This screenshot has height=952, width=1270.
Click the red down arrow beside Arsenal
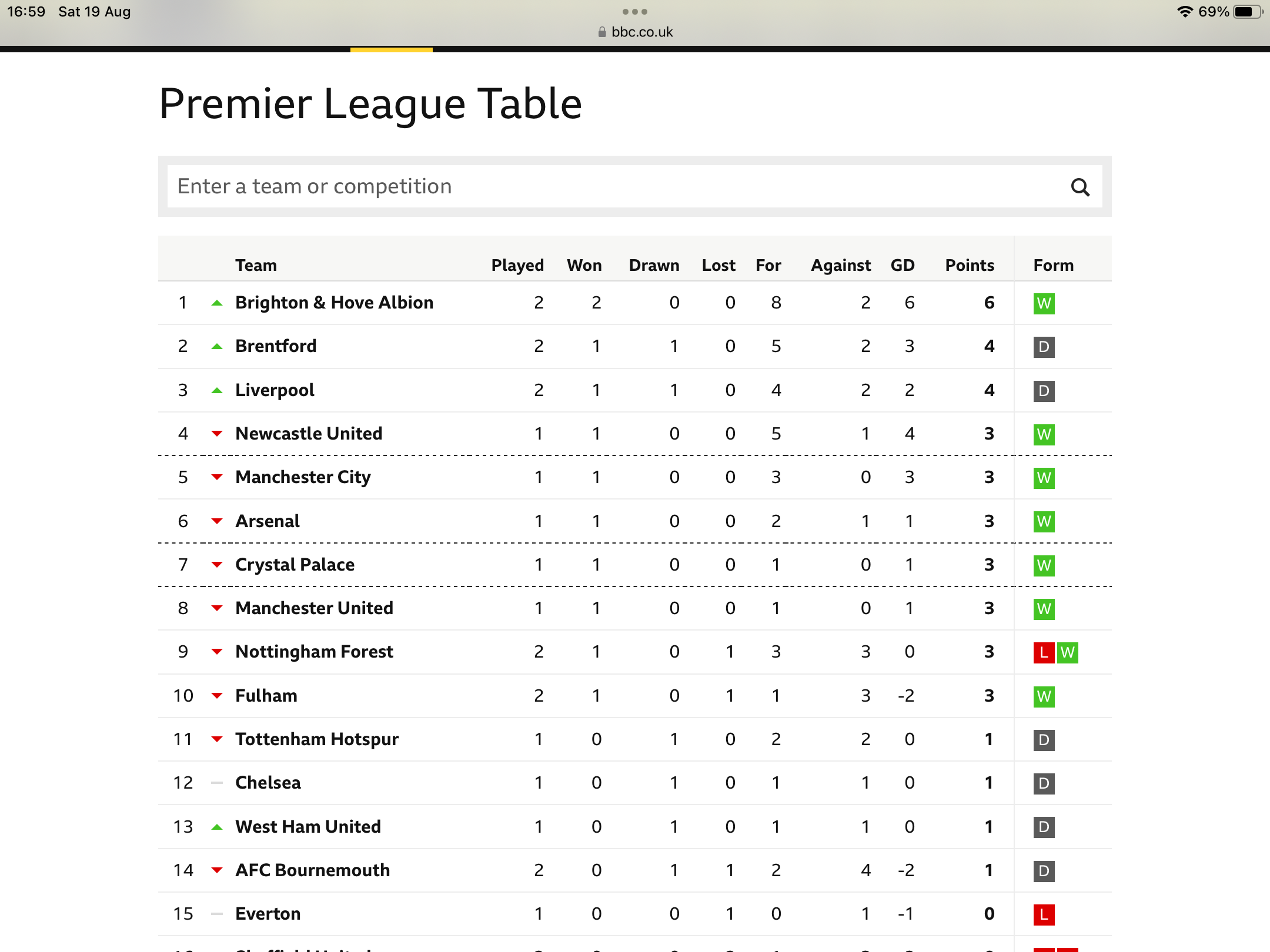pyautogui.click(x=217, y=521)
